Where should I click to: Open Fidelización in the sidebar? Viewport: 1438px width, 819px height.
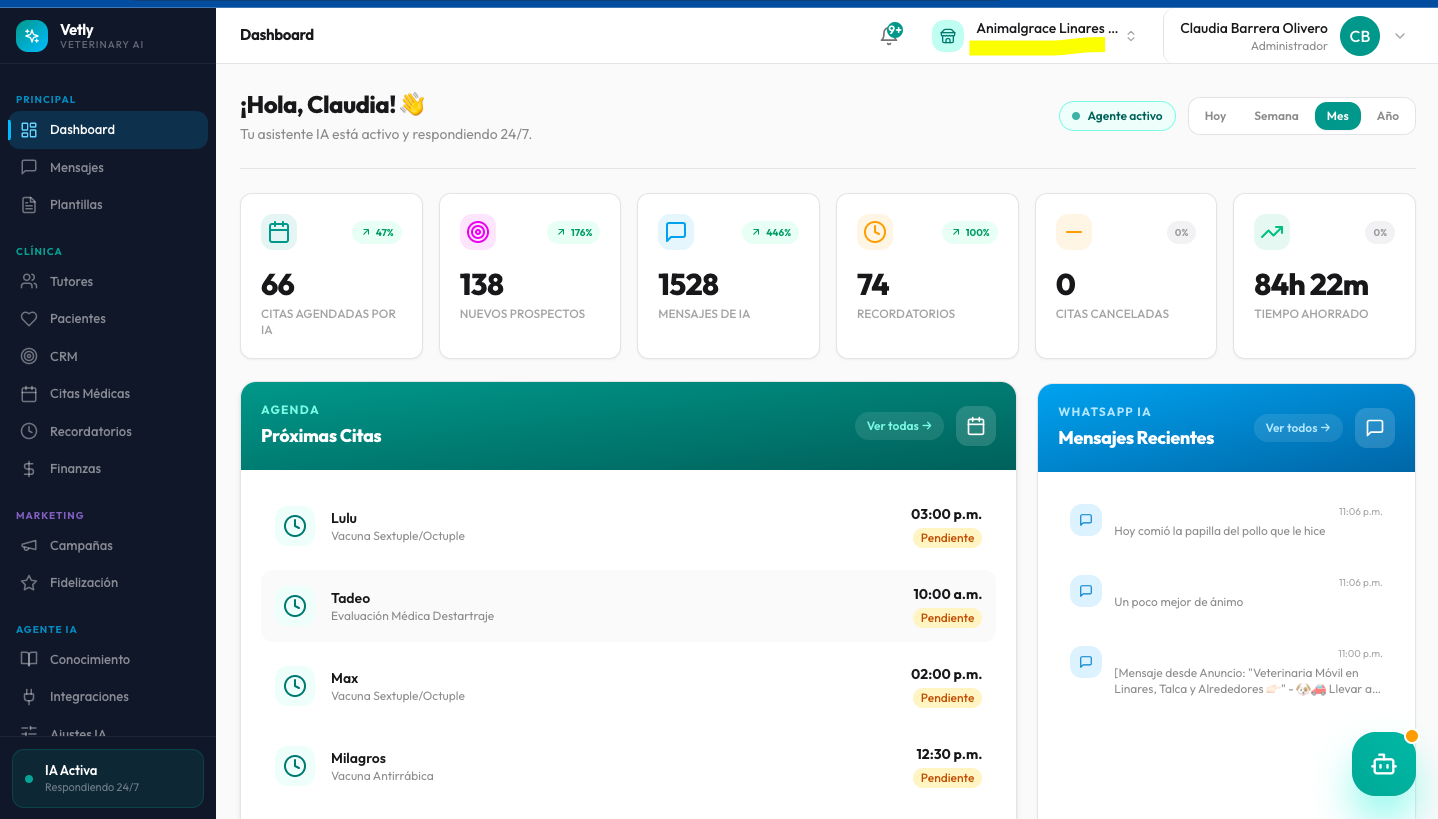coord(108,582)
